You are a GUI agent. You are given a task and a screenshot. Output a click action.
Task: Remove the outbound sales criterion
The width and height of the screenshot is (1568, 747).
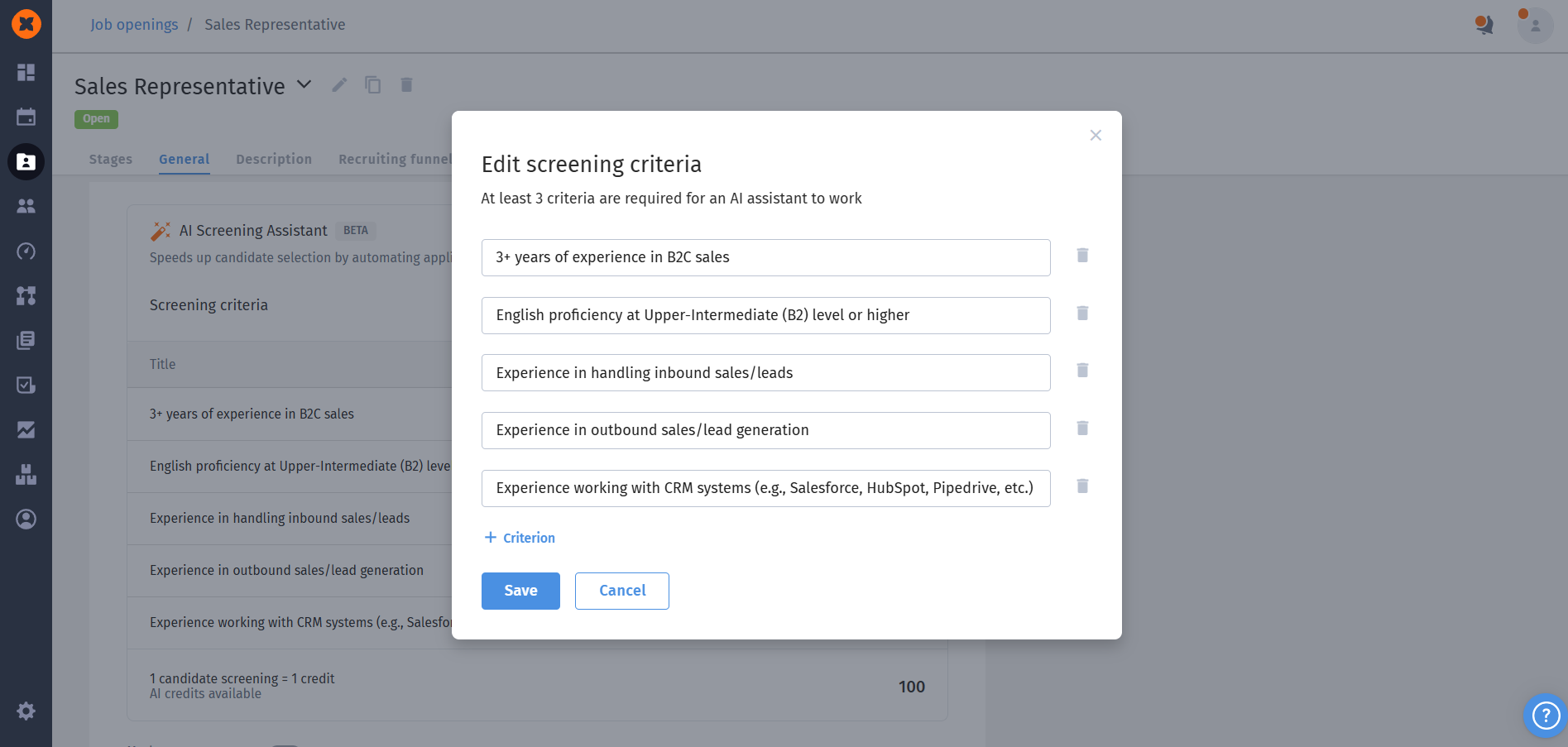click(1082, 429)
